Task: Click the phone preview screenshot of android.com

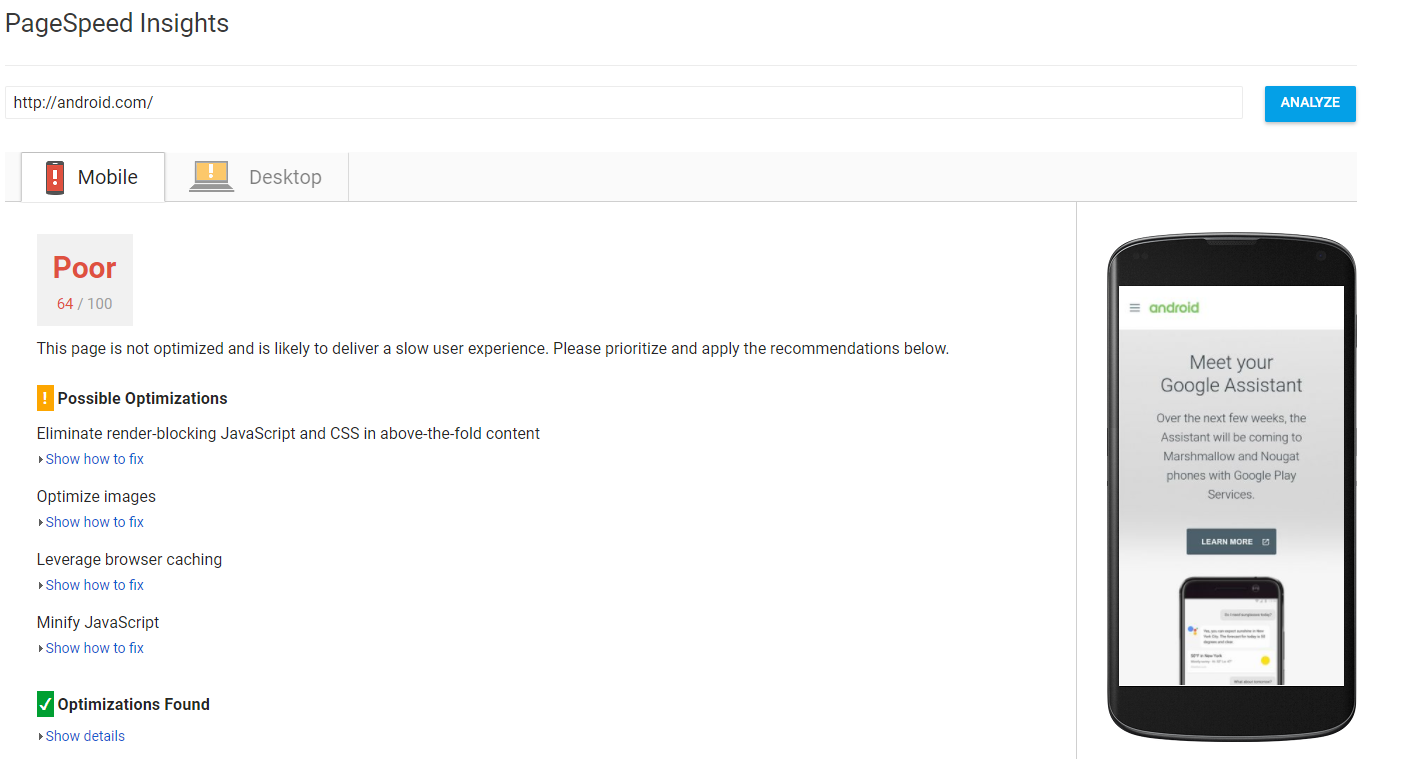Action: [1231, 486]
